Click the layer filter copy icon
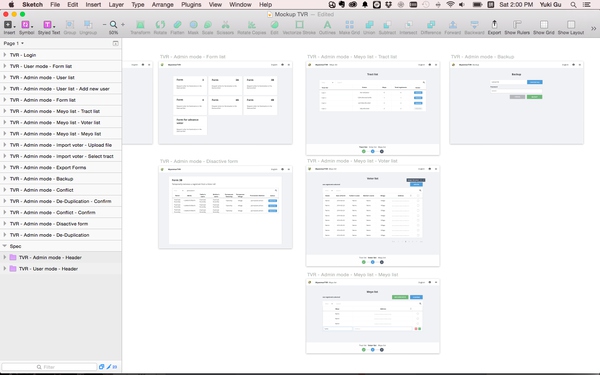The image size is (600, 375). pyautogui.click(x=101, y=367)
